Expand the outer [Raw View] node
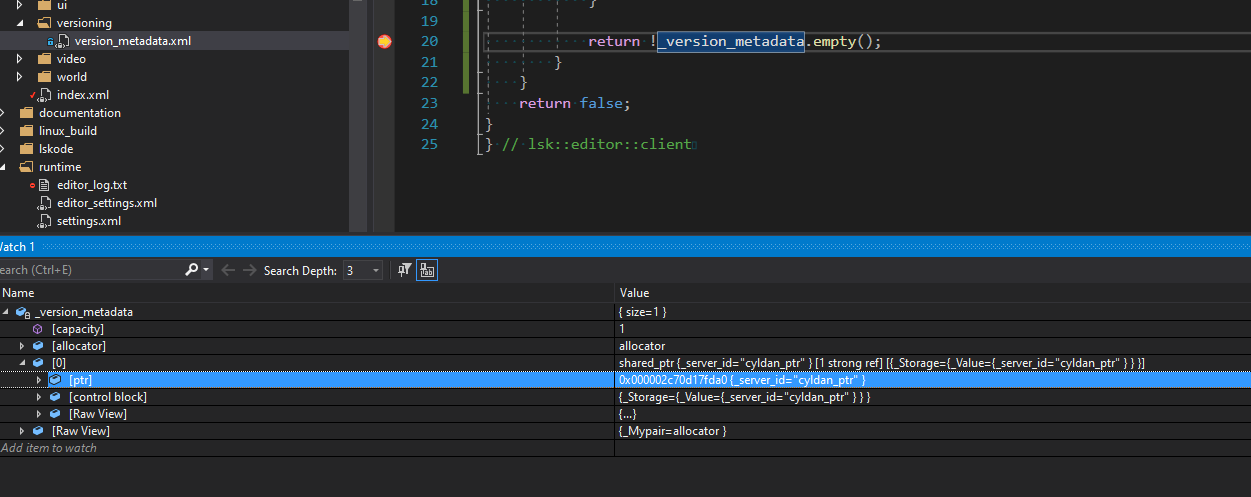Screen dimensions: 1251x497 [22, 431]
